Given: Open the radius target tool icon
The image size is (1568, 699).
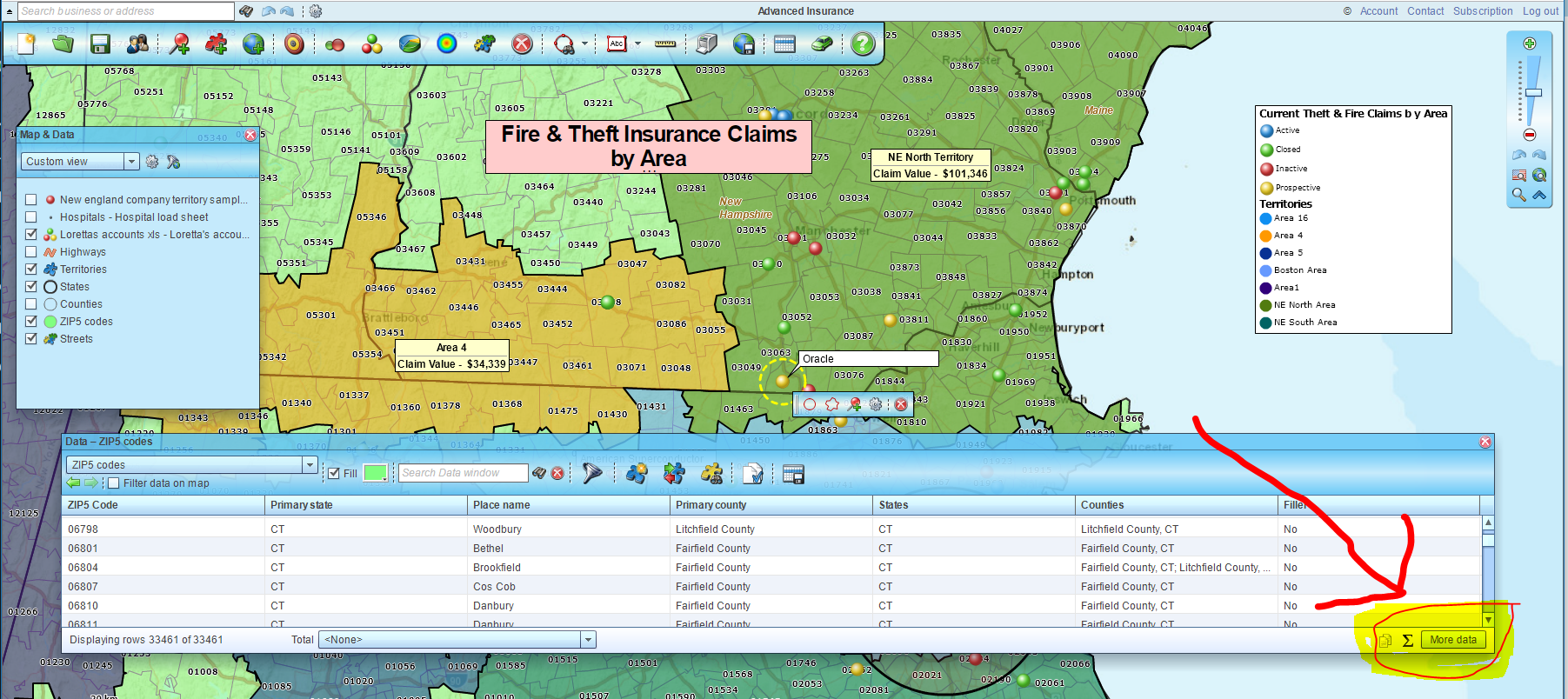Looking at the screenshot, I should tap(295, 43).
